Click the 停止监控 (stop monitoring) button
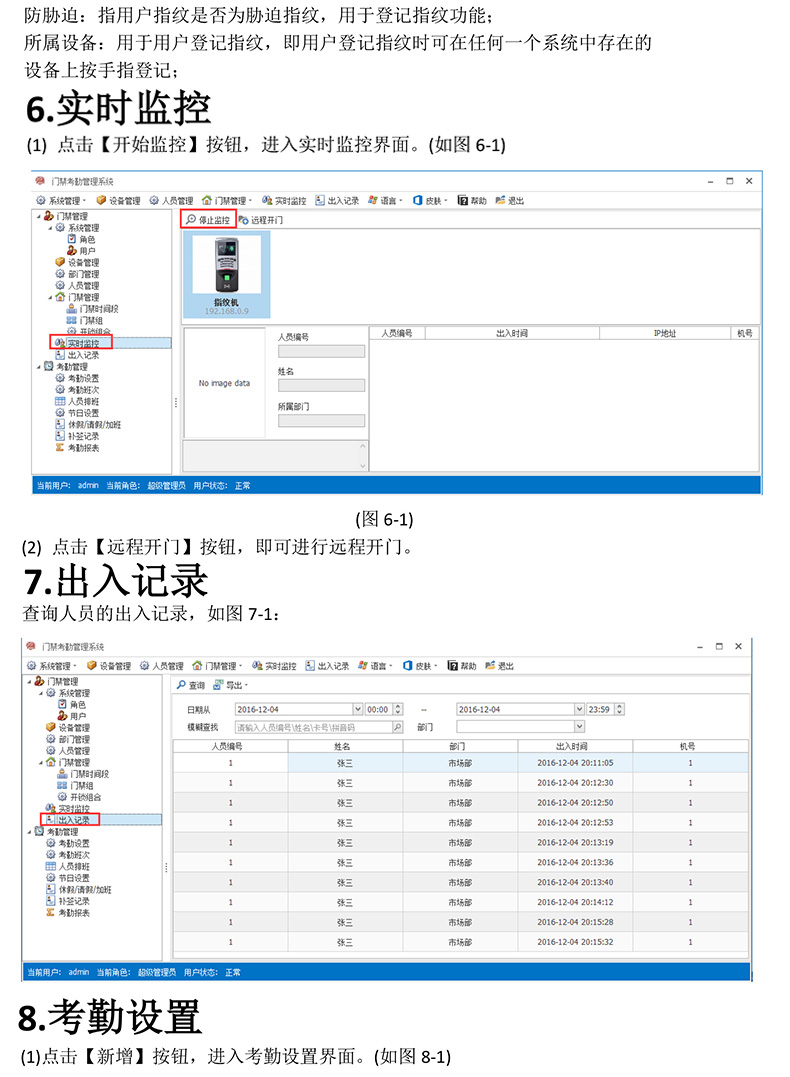This screenshot has width=790, height=1077. pos(208,219)
